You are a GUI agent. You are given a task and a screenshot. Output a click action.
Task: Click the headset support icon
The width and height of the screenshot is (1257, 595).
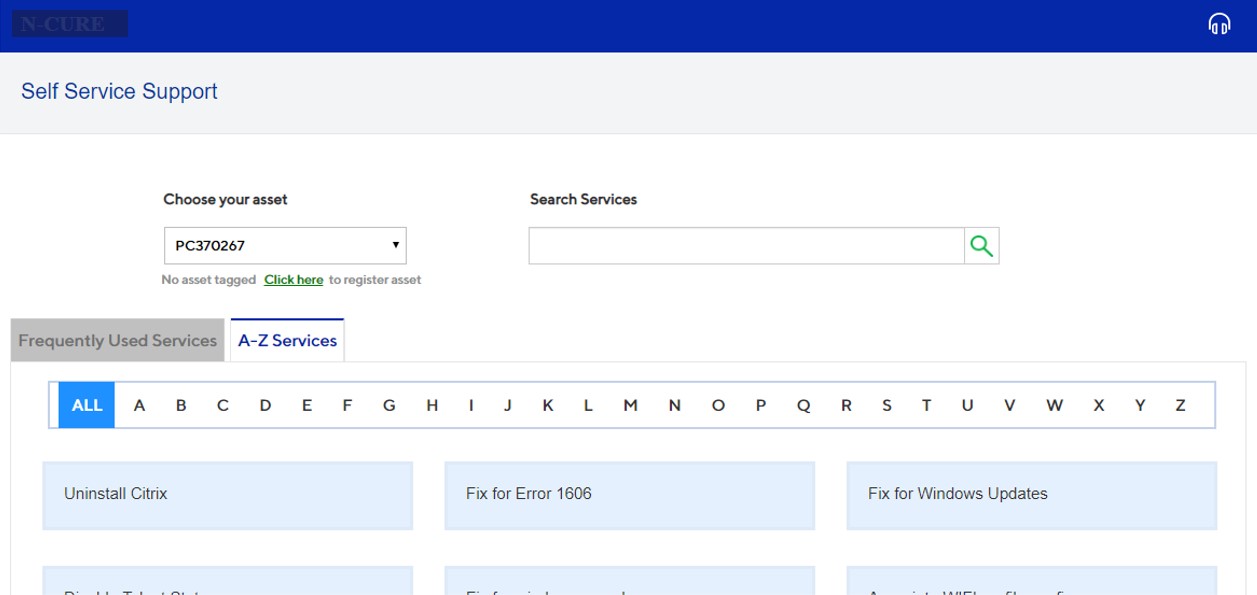tap(1219, 25)
